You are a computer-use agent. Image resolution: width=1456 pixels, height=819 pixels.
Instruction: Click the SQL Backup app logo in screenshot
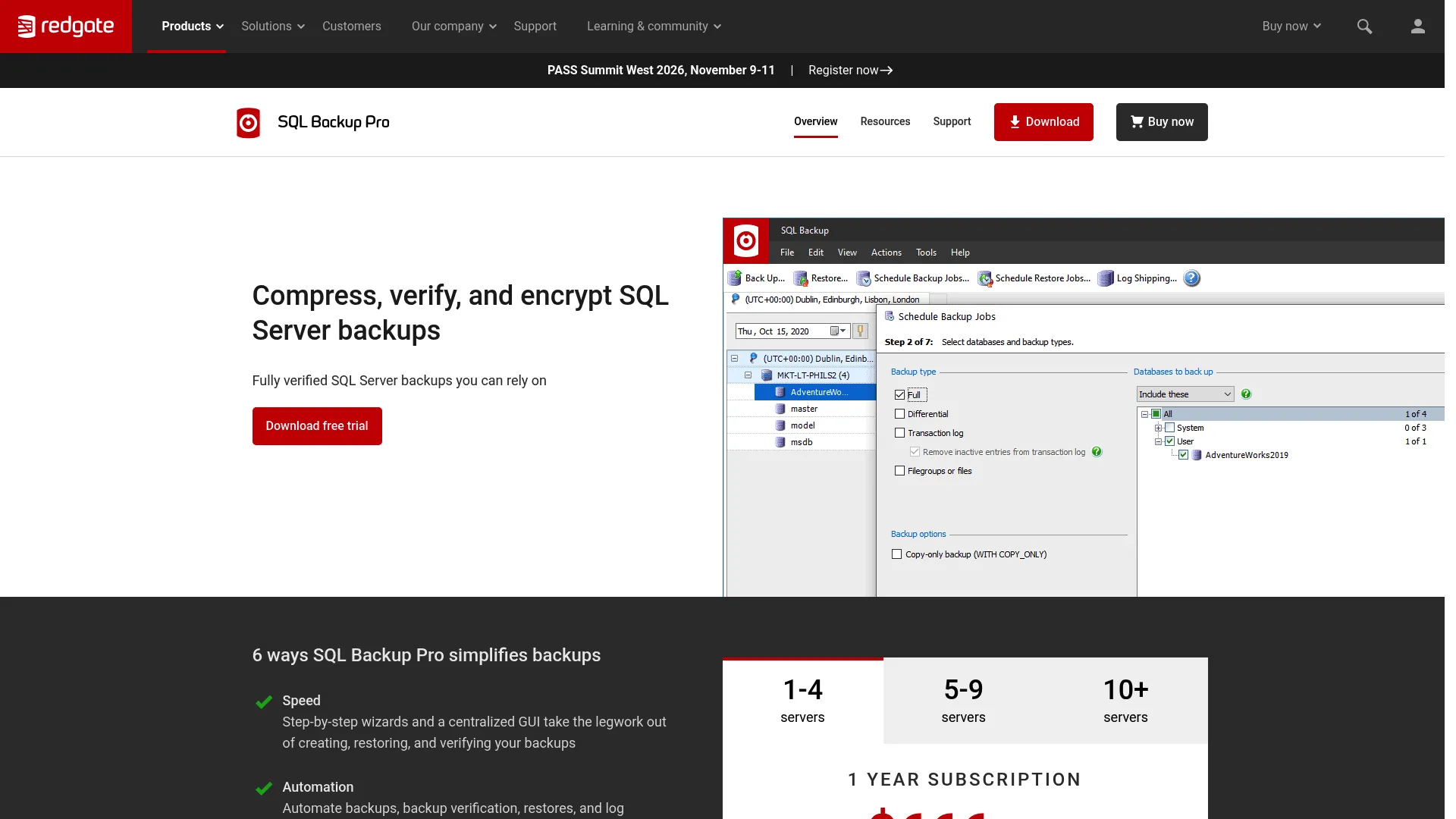(x=745, y=241)
